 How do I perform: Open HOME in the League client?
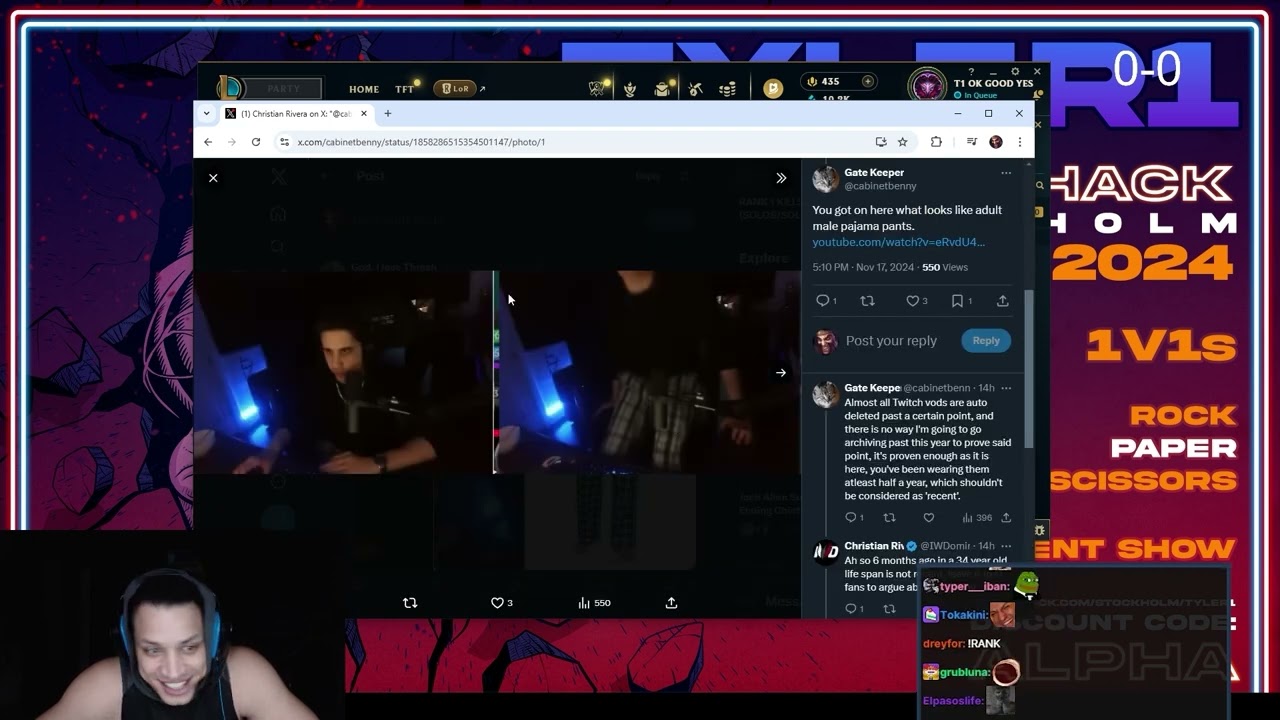364,89
